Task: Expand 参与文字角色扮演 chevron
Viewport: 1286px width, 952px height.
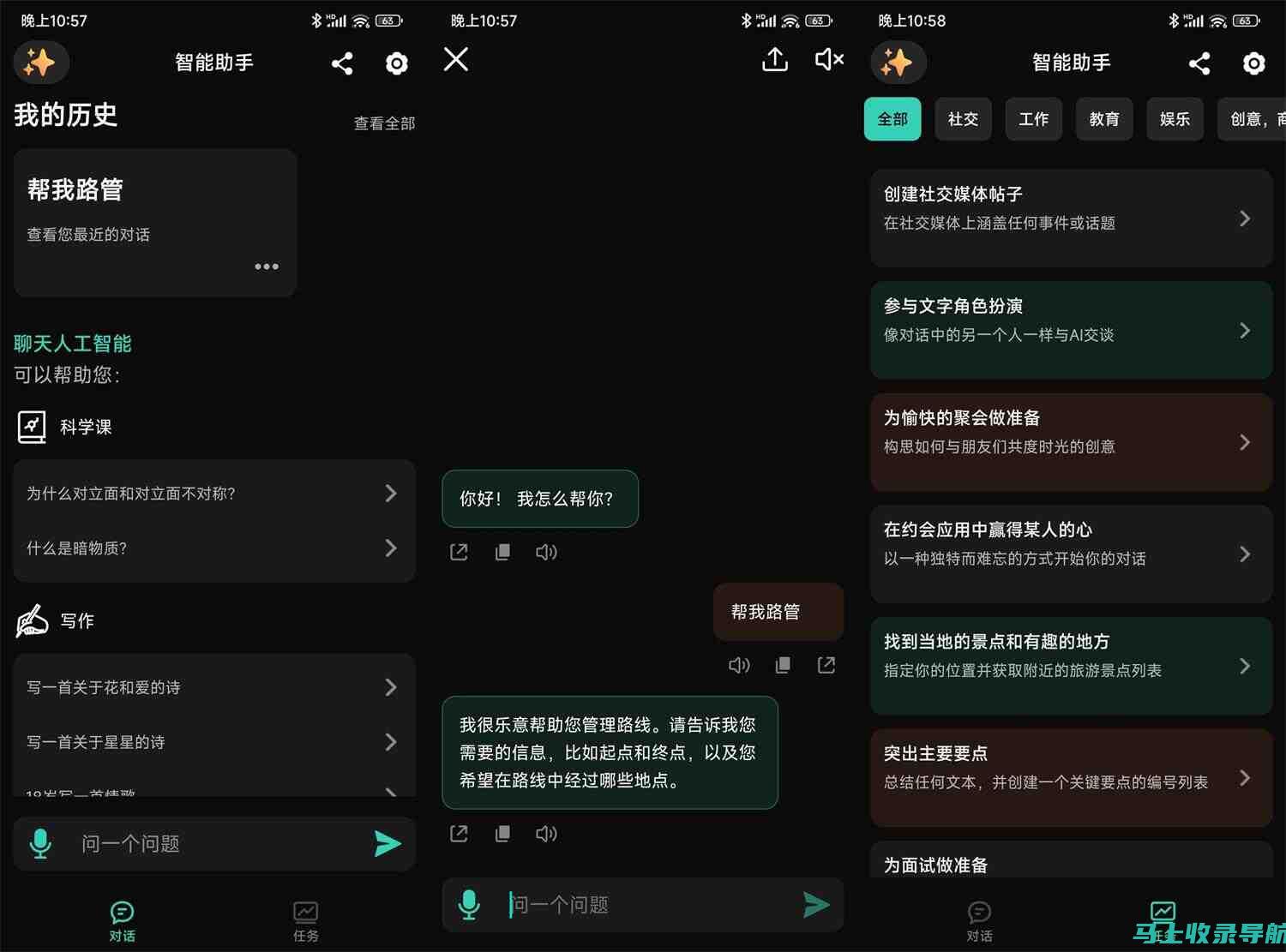Action: tap(1245, 331)
